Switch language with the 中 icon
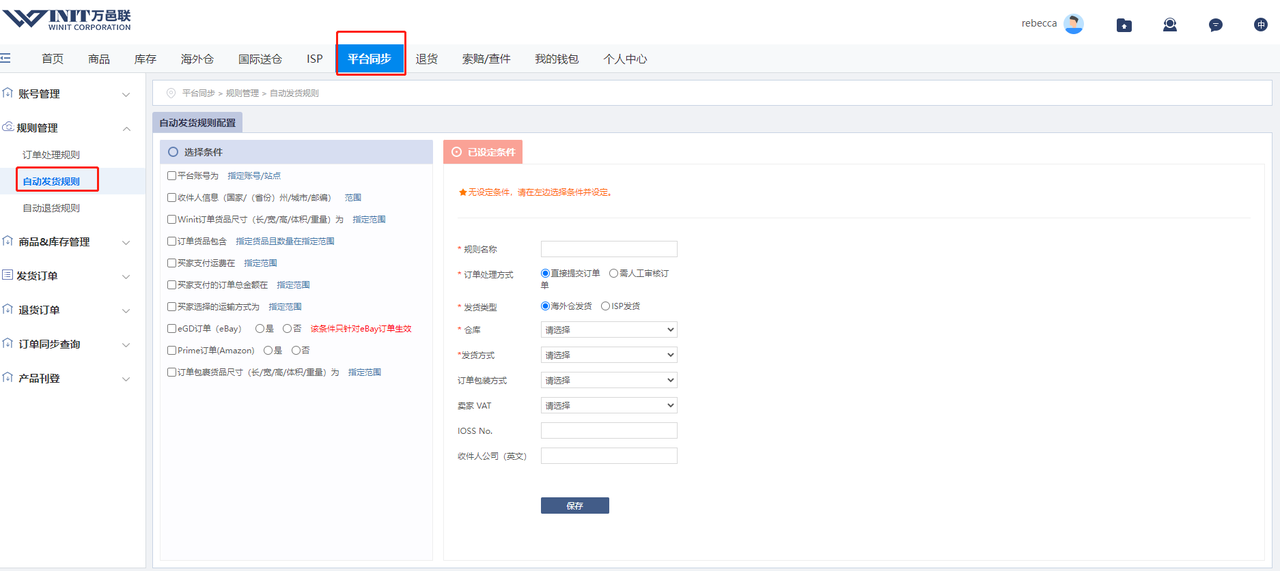 (x=1260, y=25)
